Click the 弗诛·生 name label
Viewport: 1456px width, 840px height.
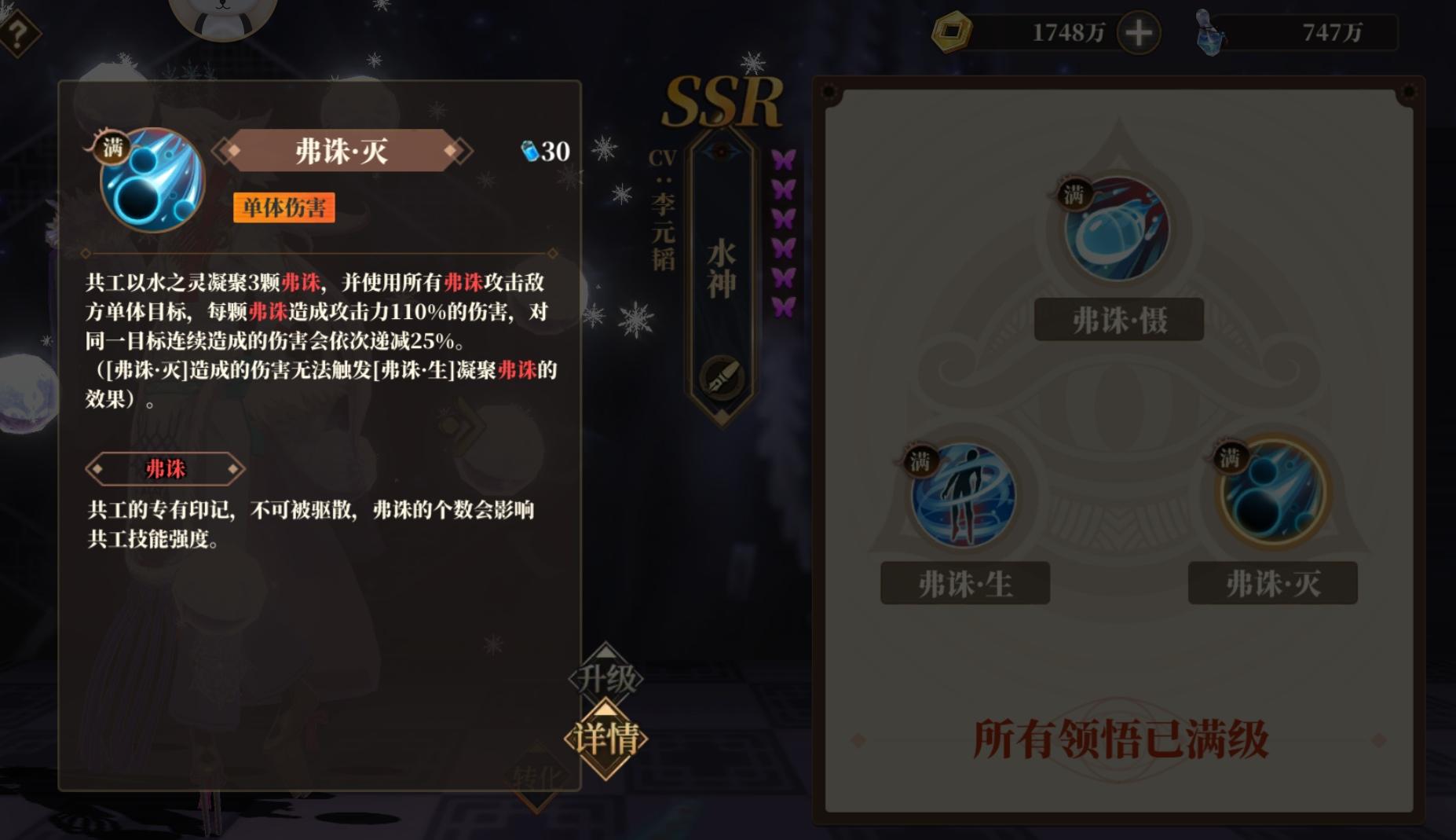(965, 584)
